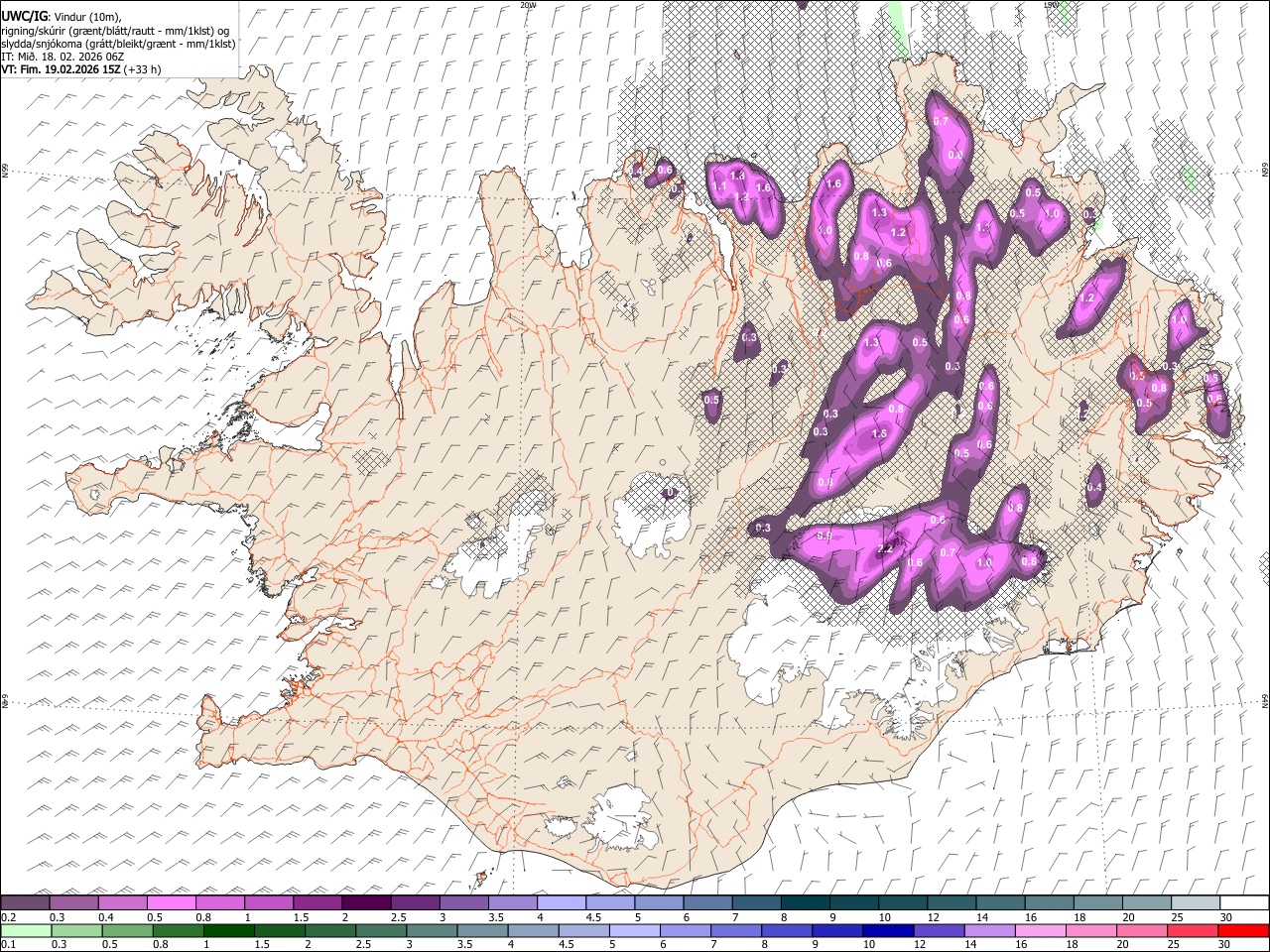Viewport: 1270px width, 952px height.
Task: Click the bright pink swatch in the snow legend
Action: 172,902
